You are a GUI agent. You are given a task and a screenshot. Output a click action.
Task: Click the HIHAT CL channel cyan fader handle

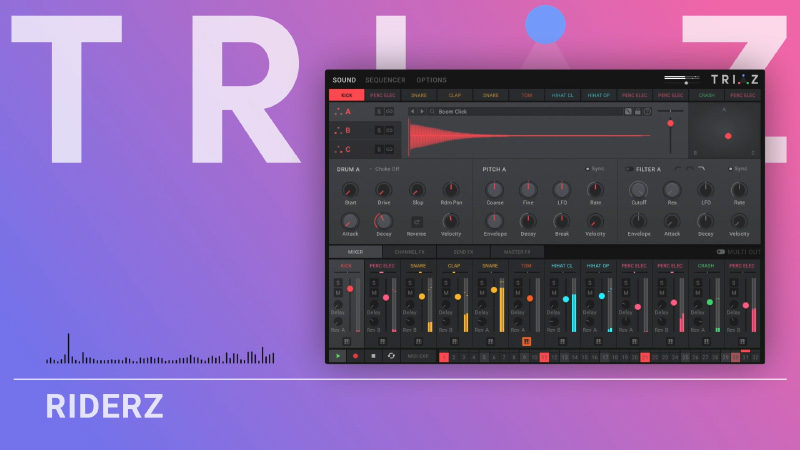[566, 299]
